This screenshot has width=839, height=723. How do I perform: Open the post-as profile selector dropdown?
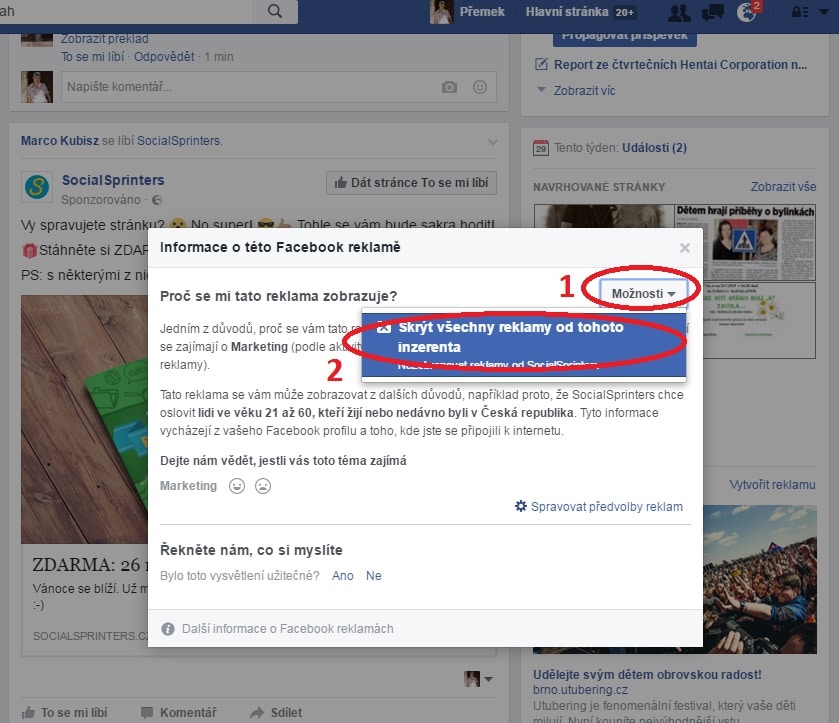pyautogui.click(x=478, y=679)
